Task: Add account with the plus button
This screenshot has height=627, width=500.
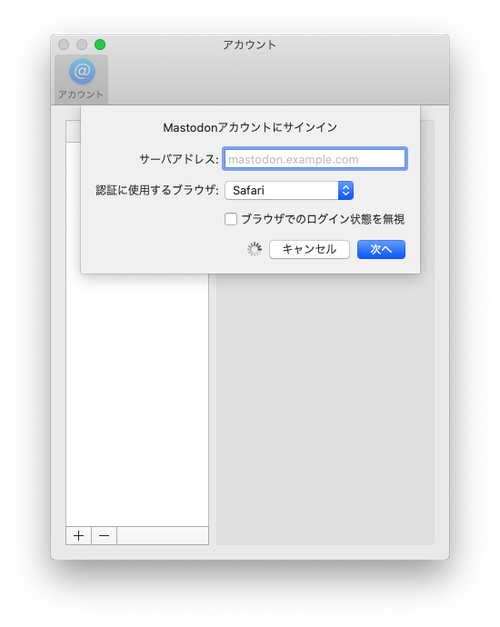Action: [x=79, y=535]
